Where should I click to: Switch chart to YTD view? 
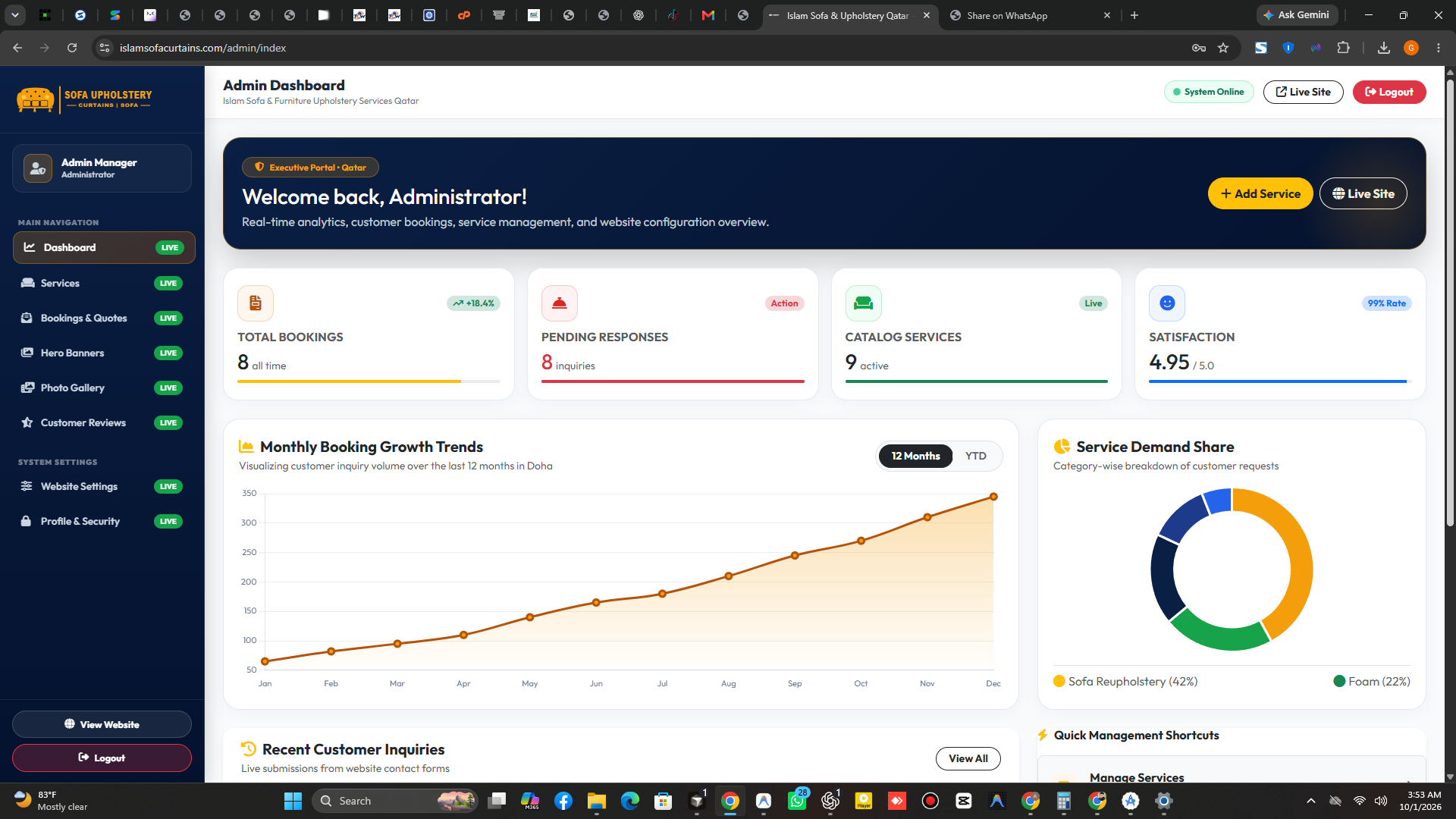click(x=975, y=456)
